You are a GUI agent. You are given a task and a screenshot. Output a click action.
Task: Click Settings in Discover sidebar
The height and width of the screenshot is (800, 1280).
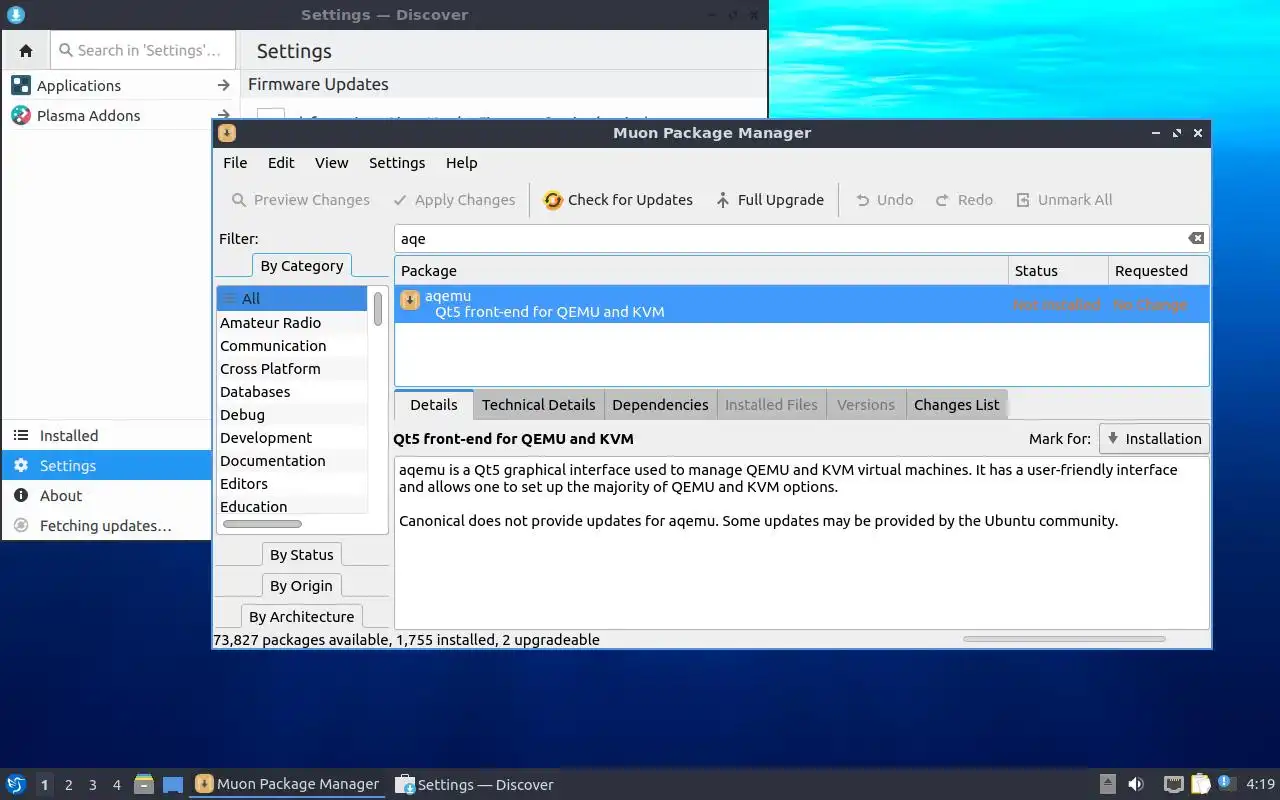[x=107, y=466]
